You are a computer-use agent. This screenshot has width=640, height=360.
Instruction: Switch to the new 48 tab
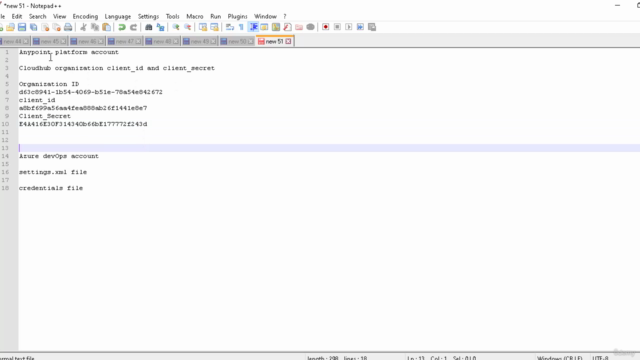[162, 42]
